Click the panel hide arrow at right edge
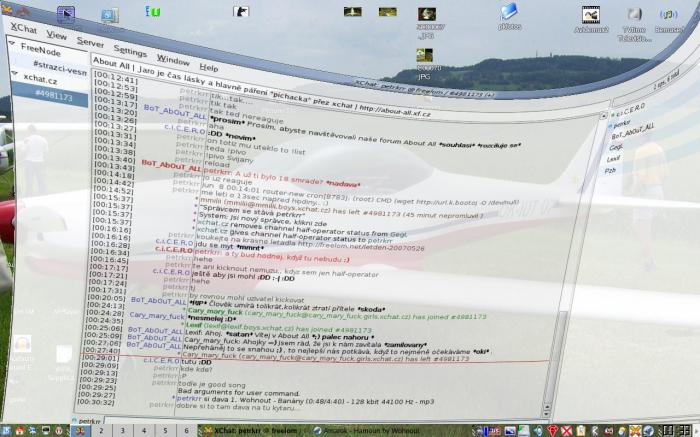The height and width of the screenshot is (437, 700). tap(696, 431)
